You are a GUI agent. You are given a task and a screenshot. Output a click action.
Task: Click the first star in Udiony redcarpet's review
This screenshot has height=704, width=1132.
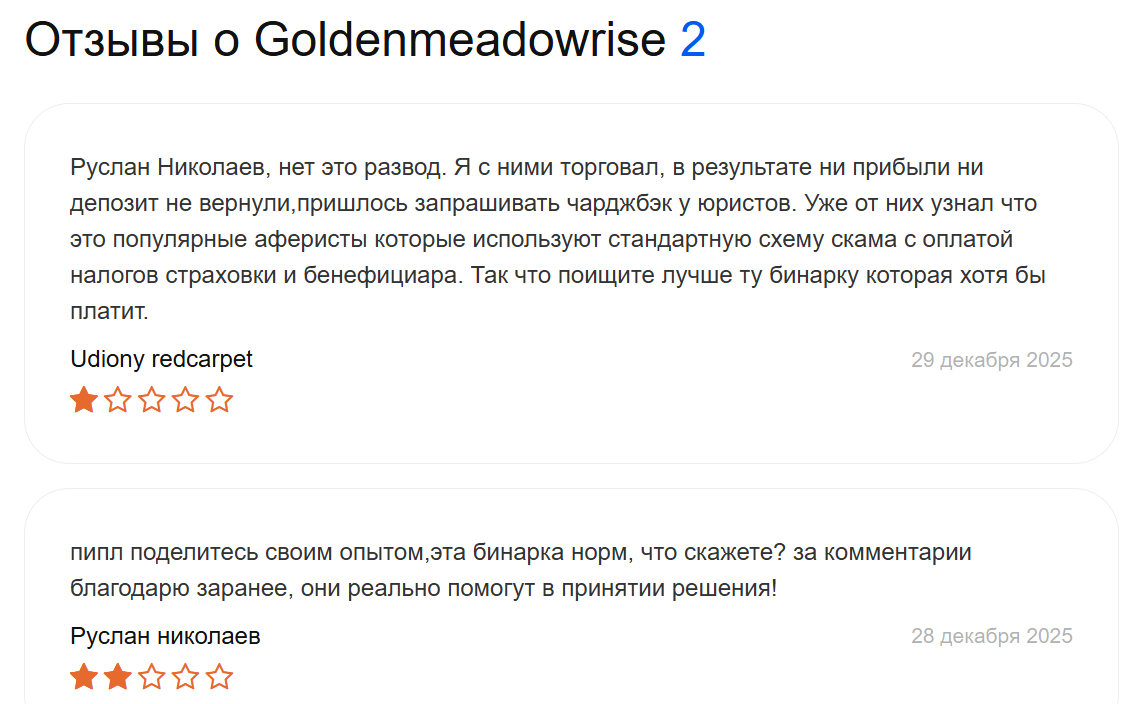tap(84, 401)
